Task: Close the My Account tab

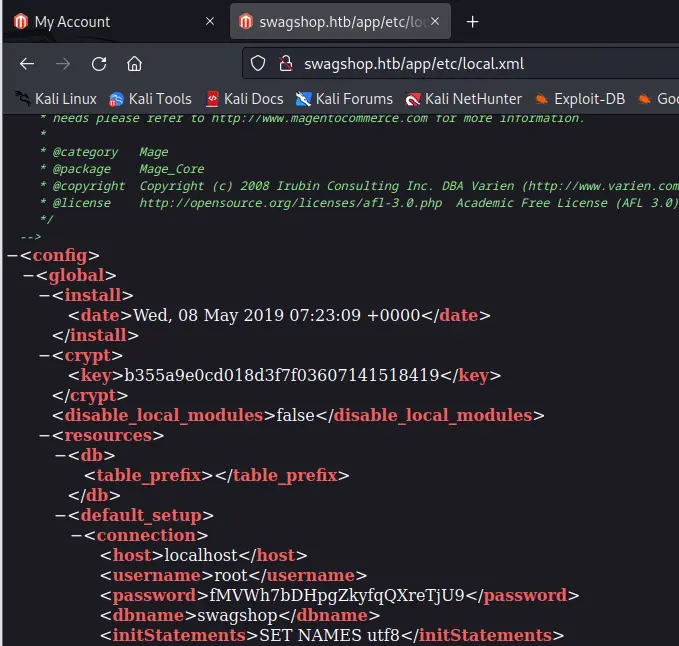Action: (x=210, y=21)
